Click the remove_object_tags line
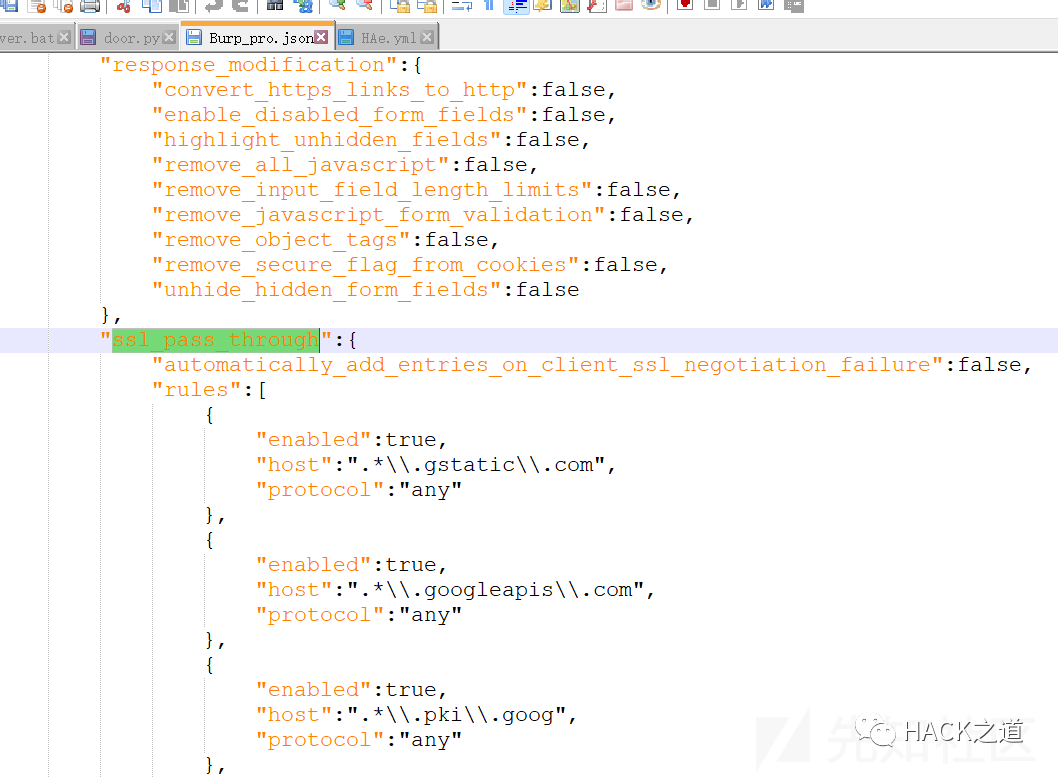The image size is (1058, 778). tap(325, 240)
